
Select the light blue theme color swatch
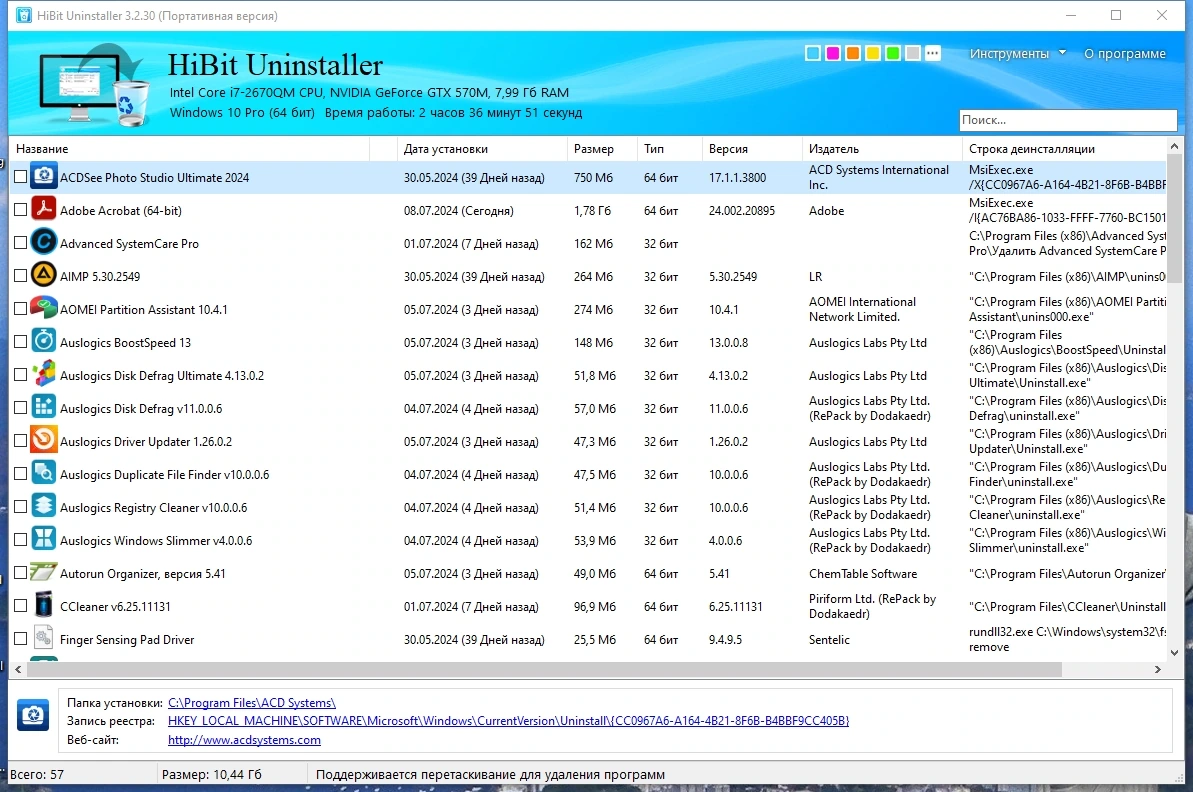813,52
